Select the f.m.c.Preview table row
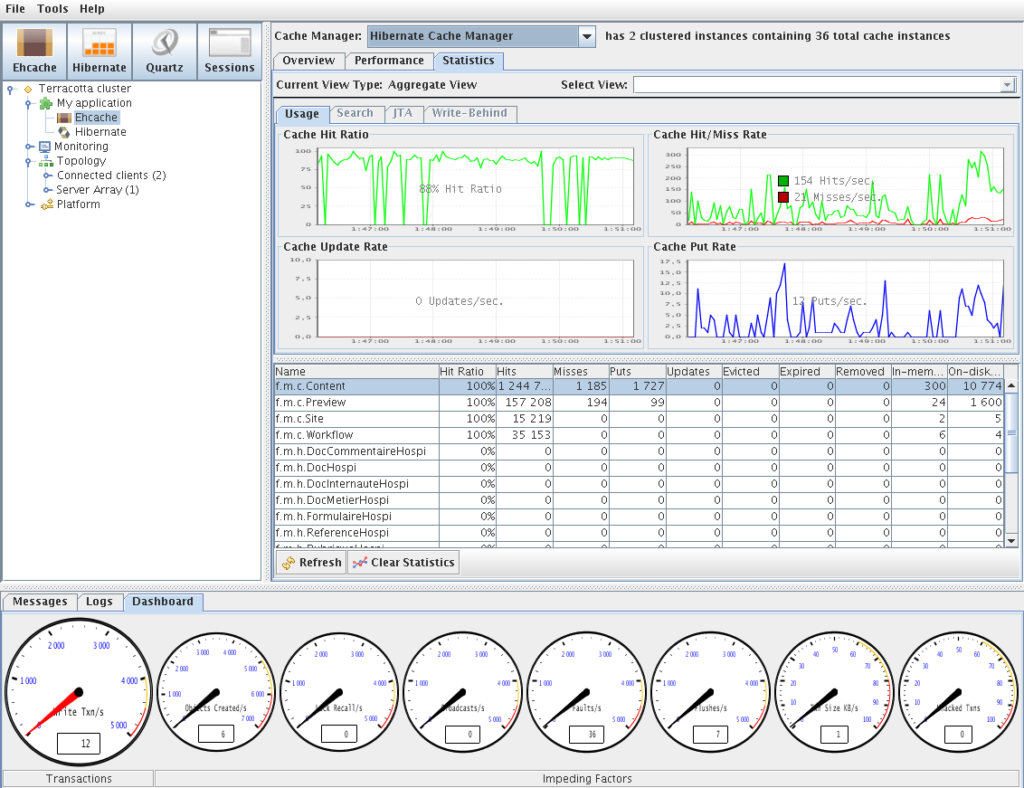The width and height of the screenshot is (1024, 788). 639,403
